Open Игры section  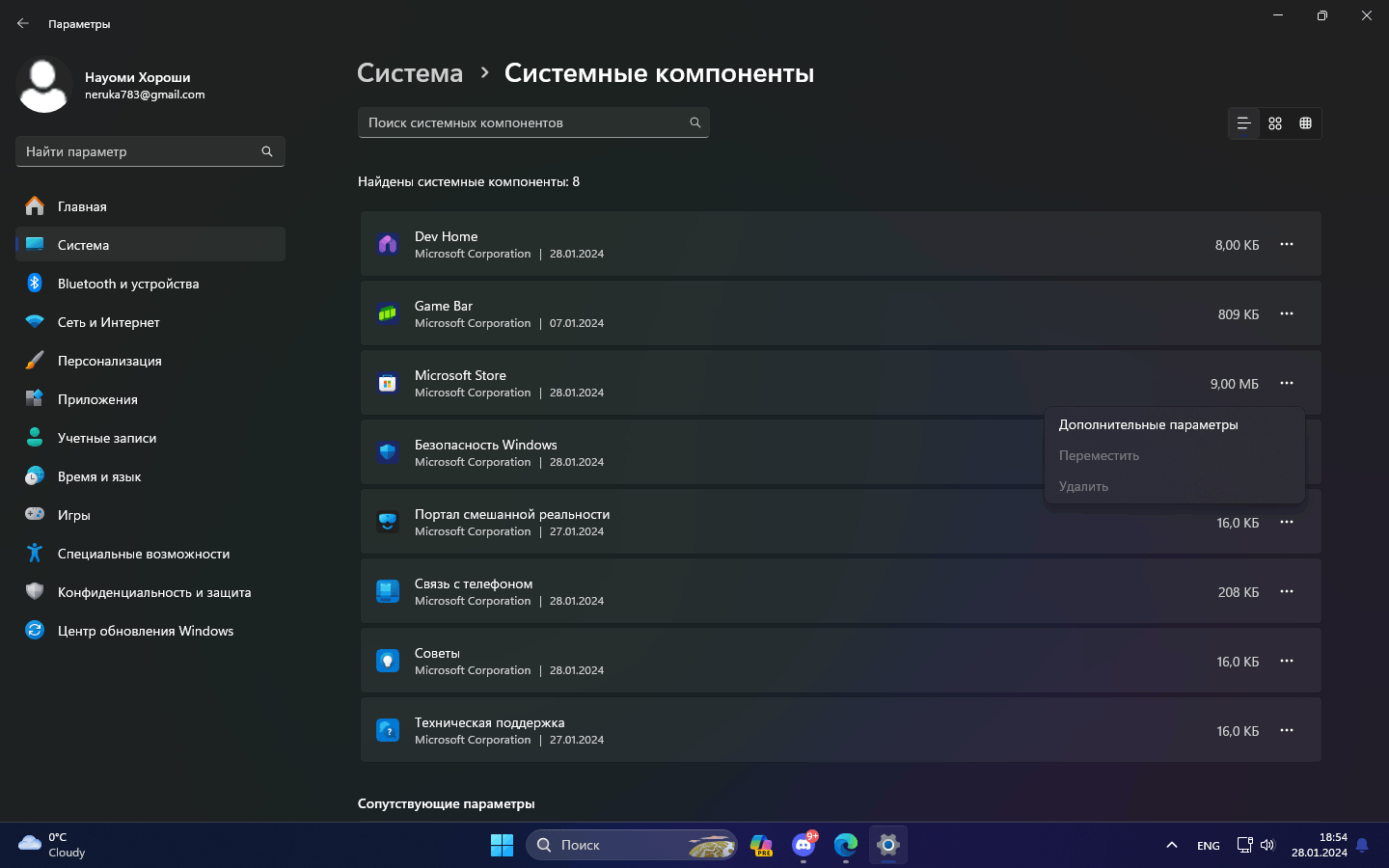[150, 514]
